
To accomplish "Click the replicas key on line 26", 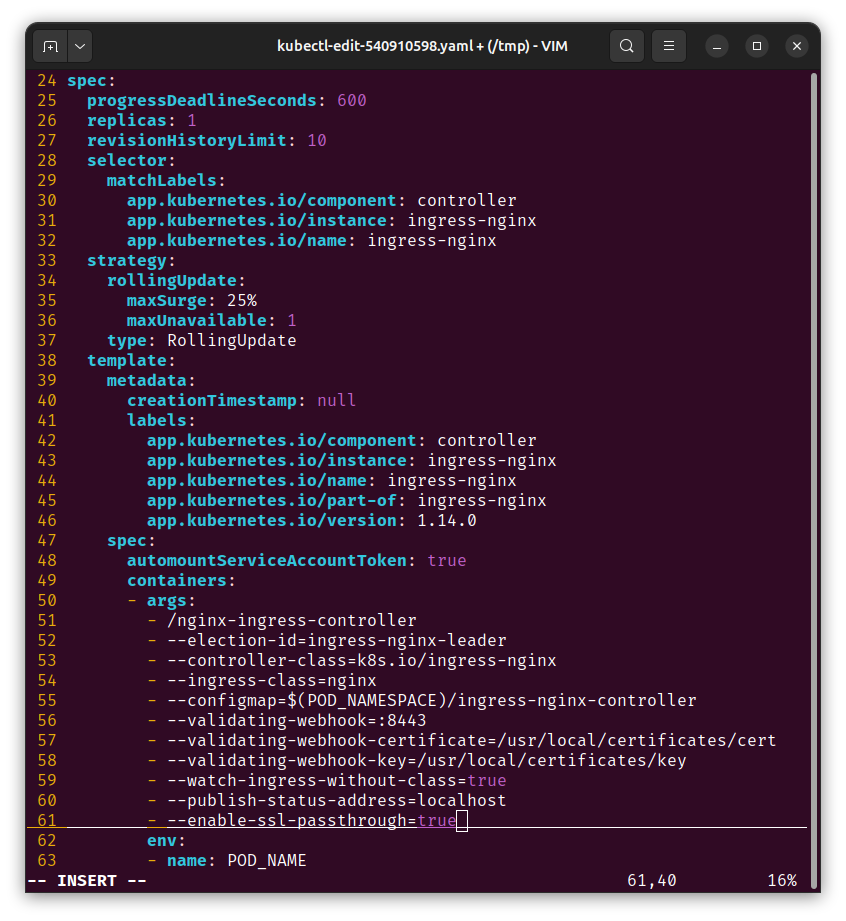I will click(127, 120).
